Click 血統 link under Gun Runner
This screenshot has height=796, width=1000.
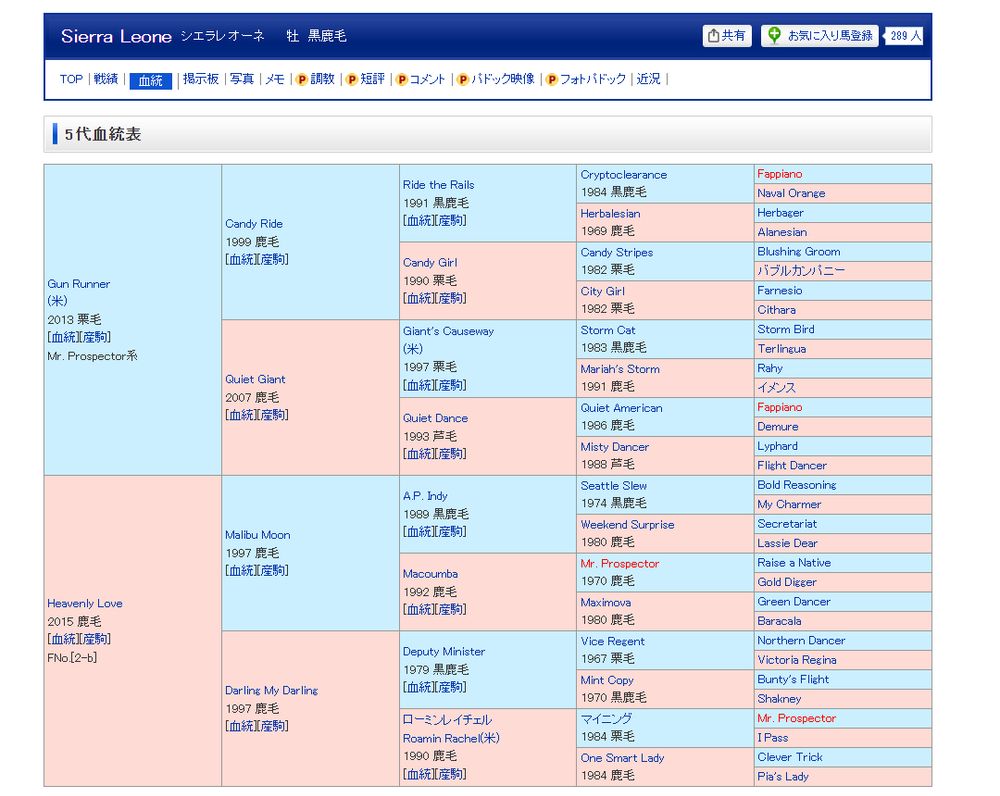click(62, 337)
